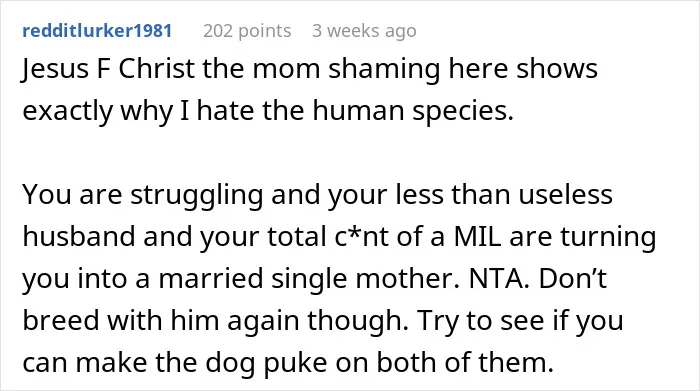Image resolution: width=700 pixels, height=391 pixels.
Task: Click the text 'married single mother'
Action: pyautogui.click(x=309, y=279)
